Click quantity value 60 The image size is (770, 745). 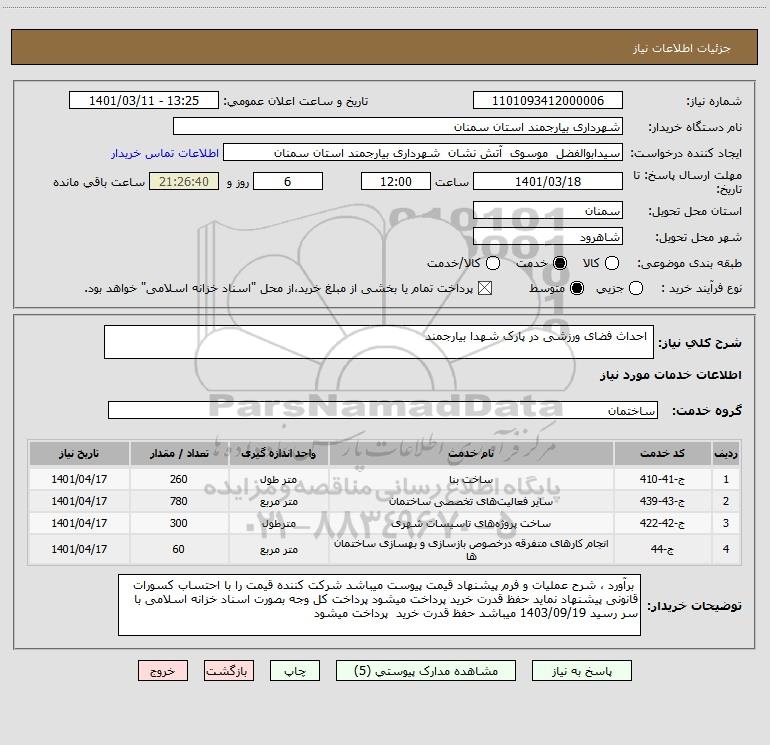click(x=179, y=549)
